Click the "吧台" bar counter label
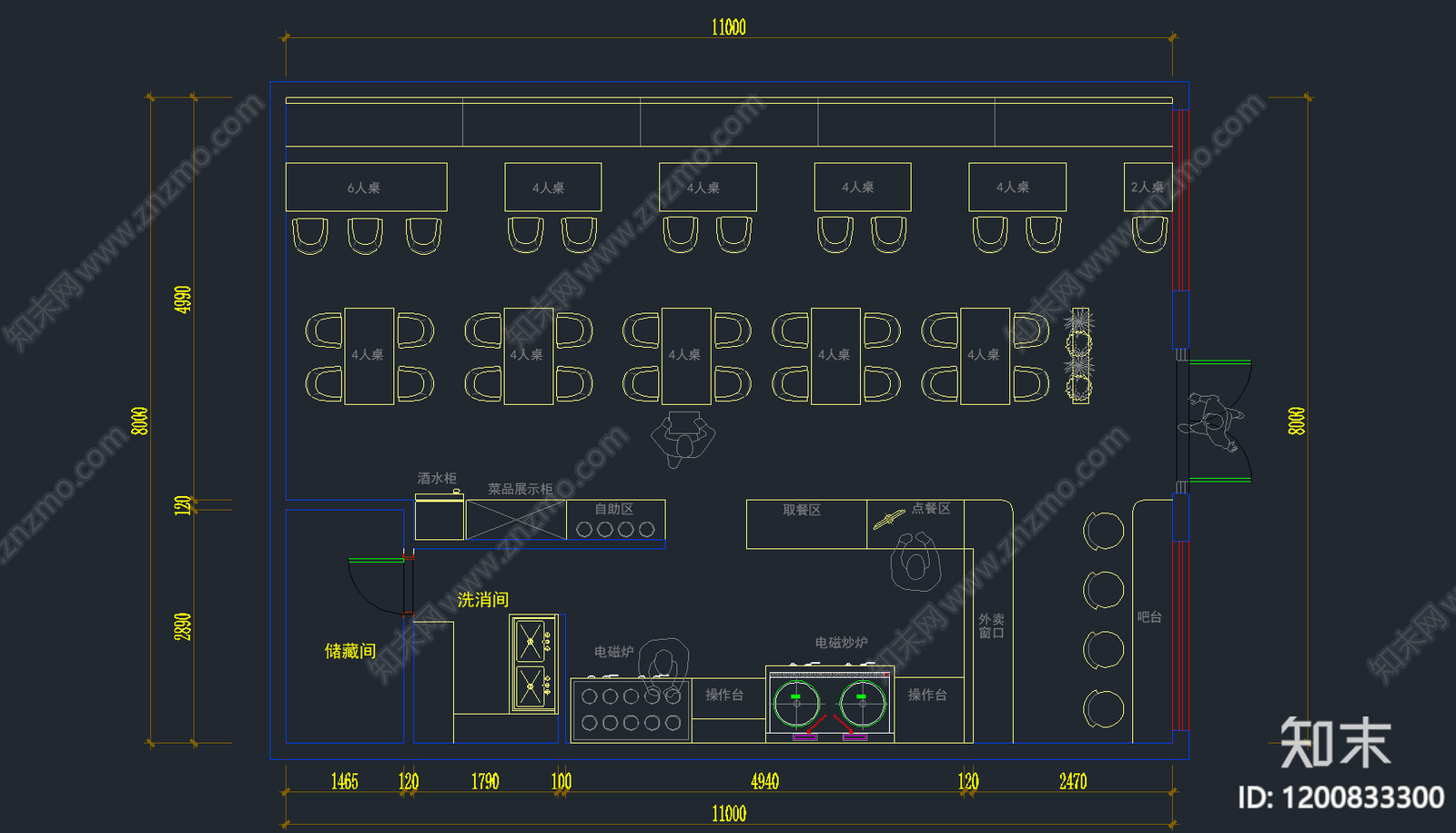This screenshot has width=1456, height=833. 1149,616
